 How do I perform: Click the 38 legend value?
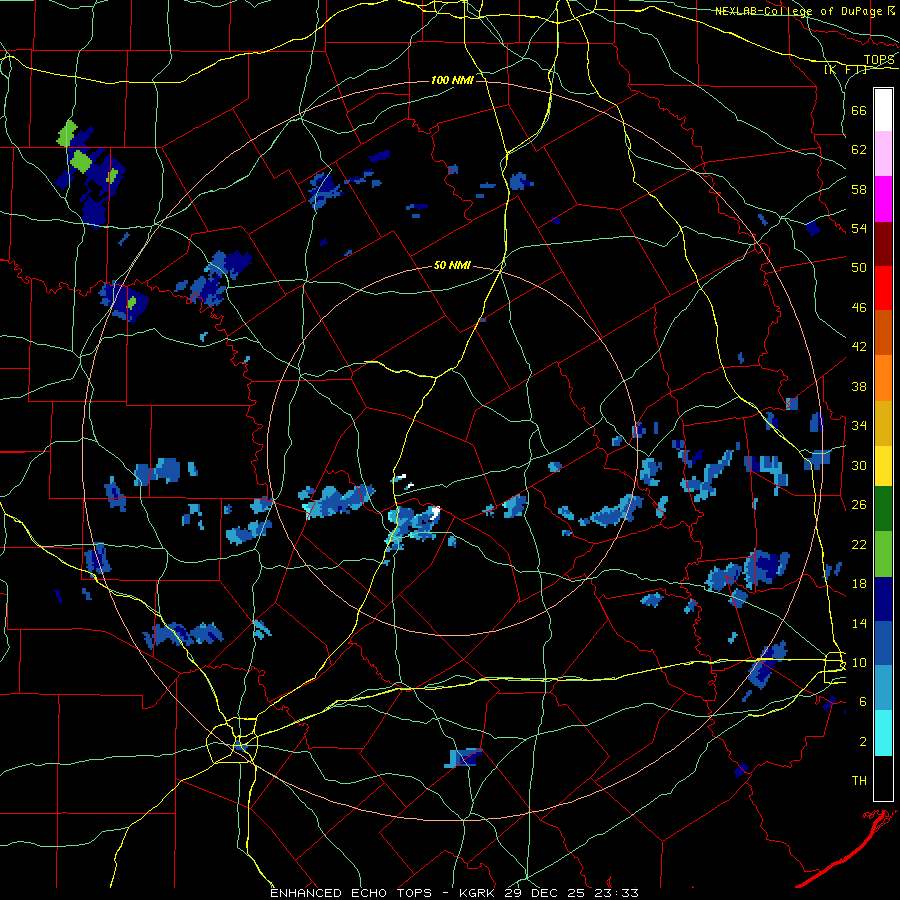click(x=859, y=386)
